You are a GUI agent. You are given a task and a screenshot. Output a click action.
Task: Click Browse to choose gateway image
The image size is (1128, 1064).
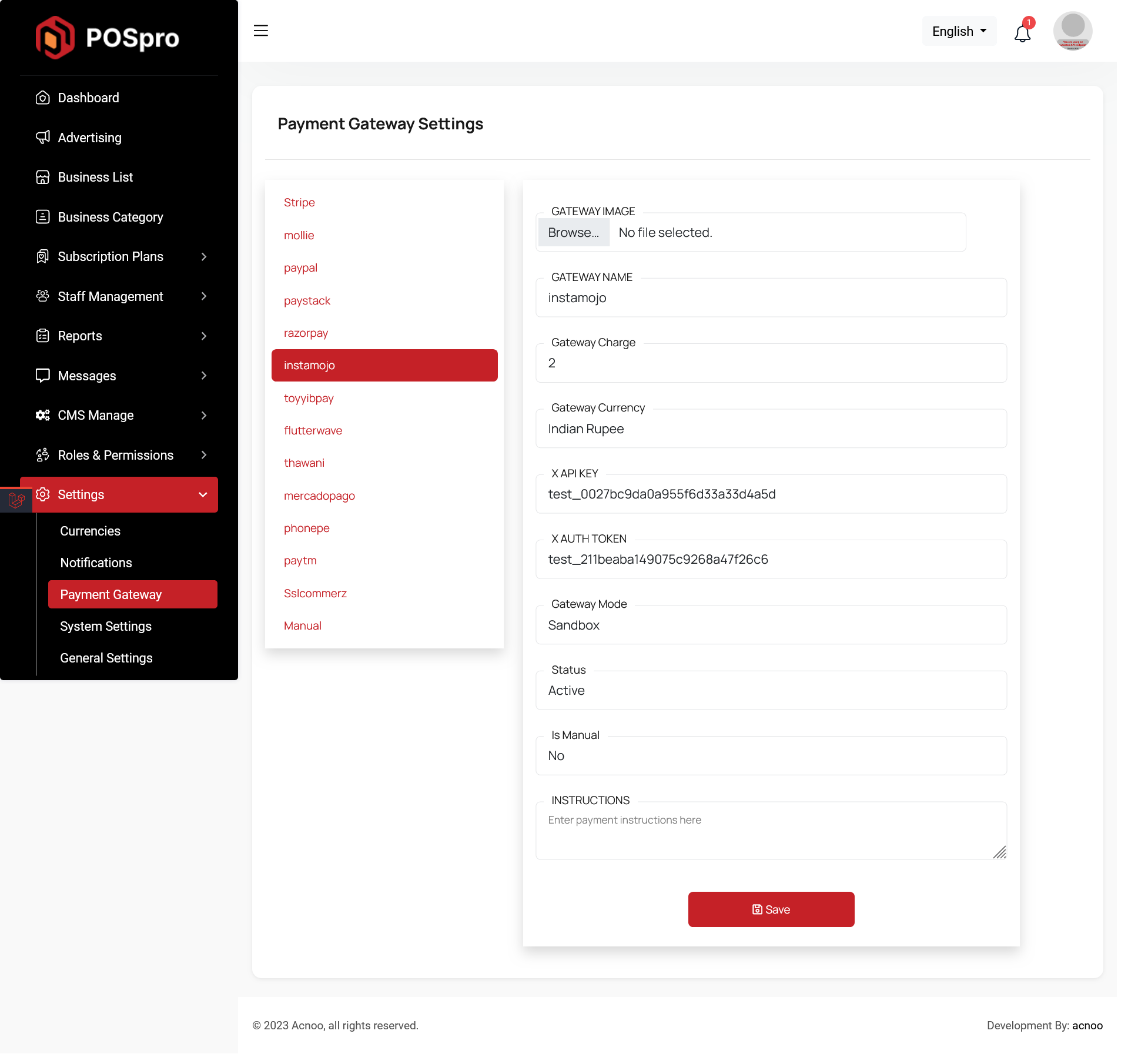tap(573, 232)
